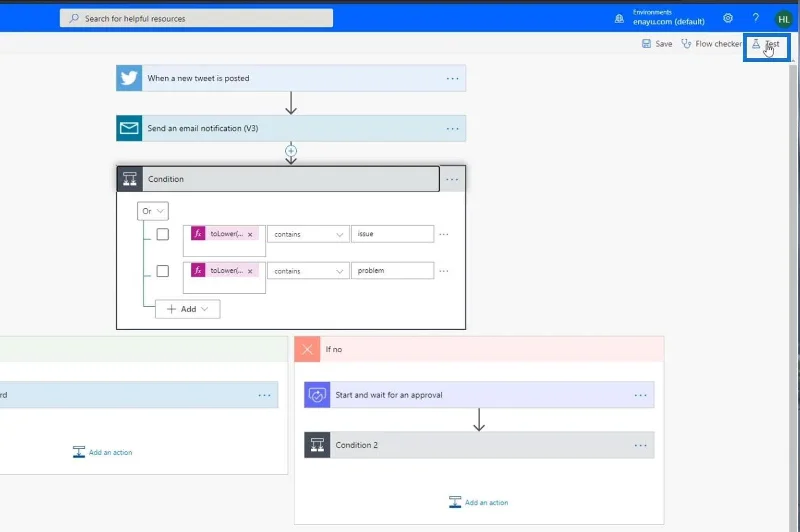This screenshot has width=800, height=532.
Task: Add an action in If no branch
Action: pos(479,502)
